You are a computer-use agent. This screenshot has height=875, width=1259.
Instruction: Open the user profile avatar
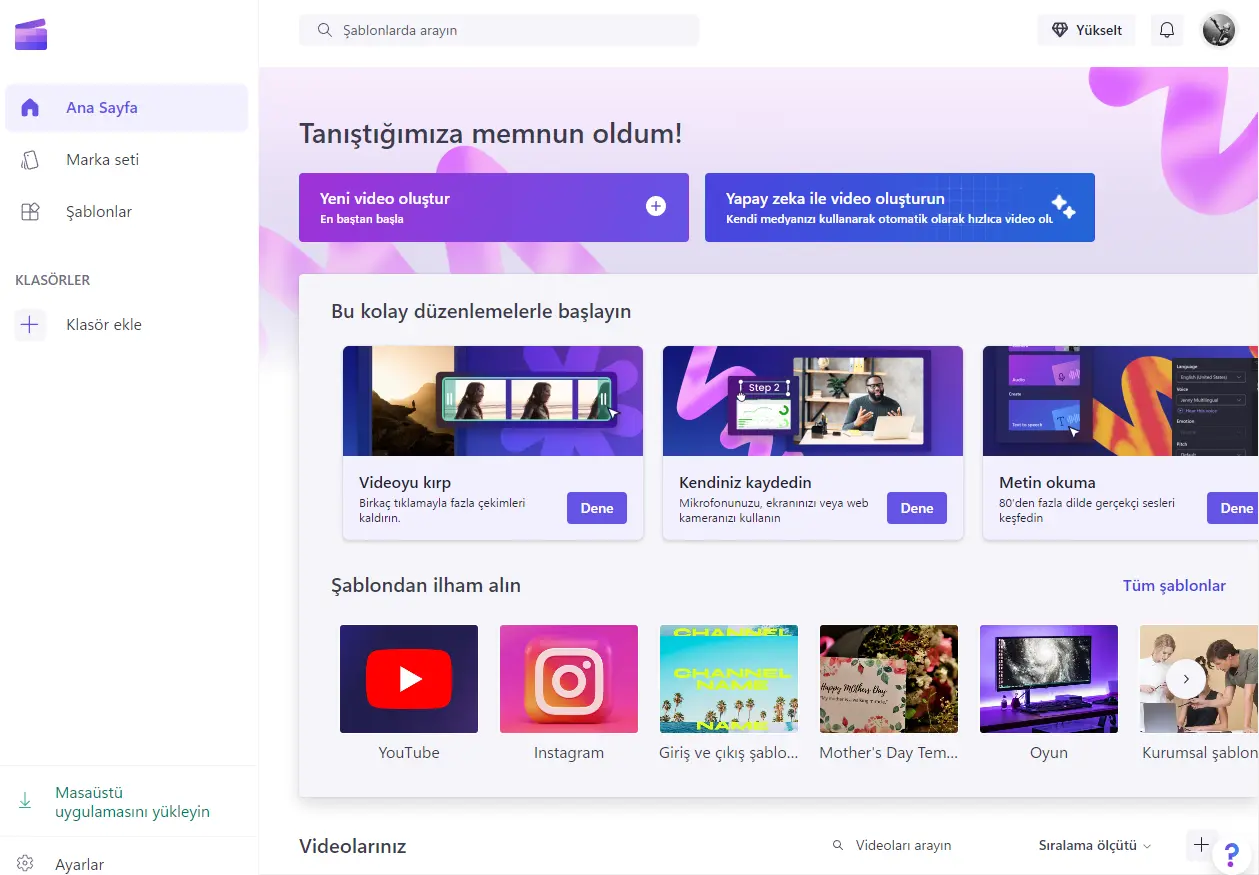(x=1219, y=30)
